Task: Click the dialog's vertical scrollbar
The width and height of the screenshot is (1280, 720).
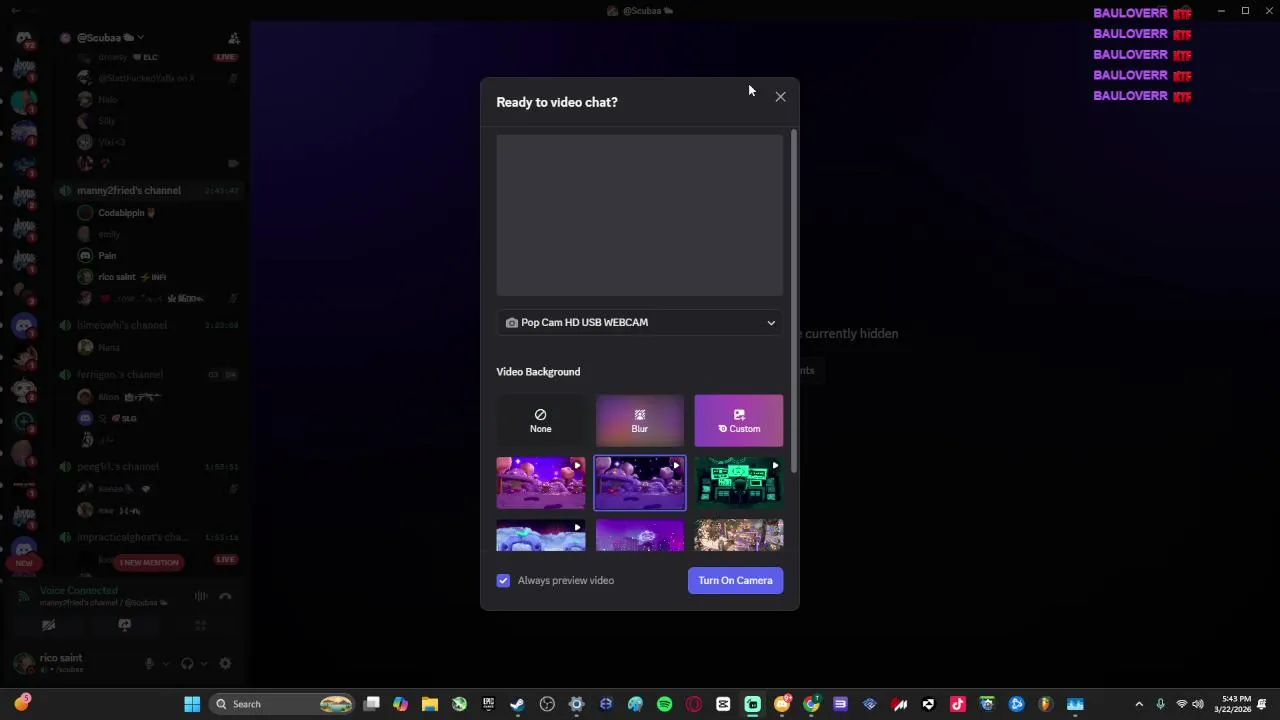Action: 794,300
